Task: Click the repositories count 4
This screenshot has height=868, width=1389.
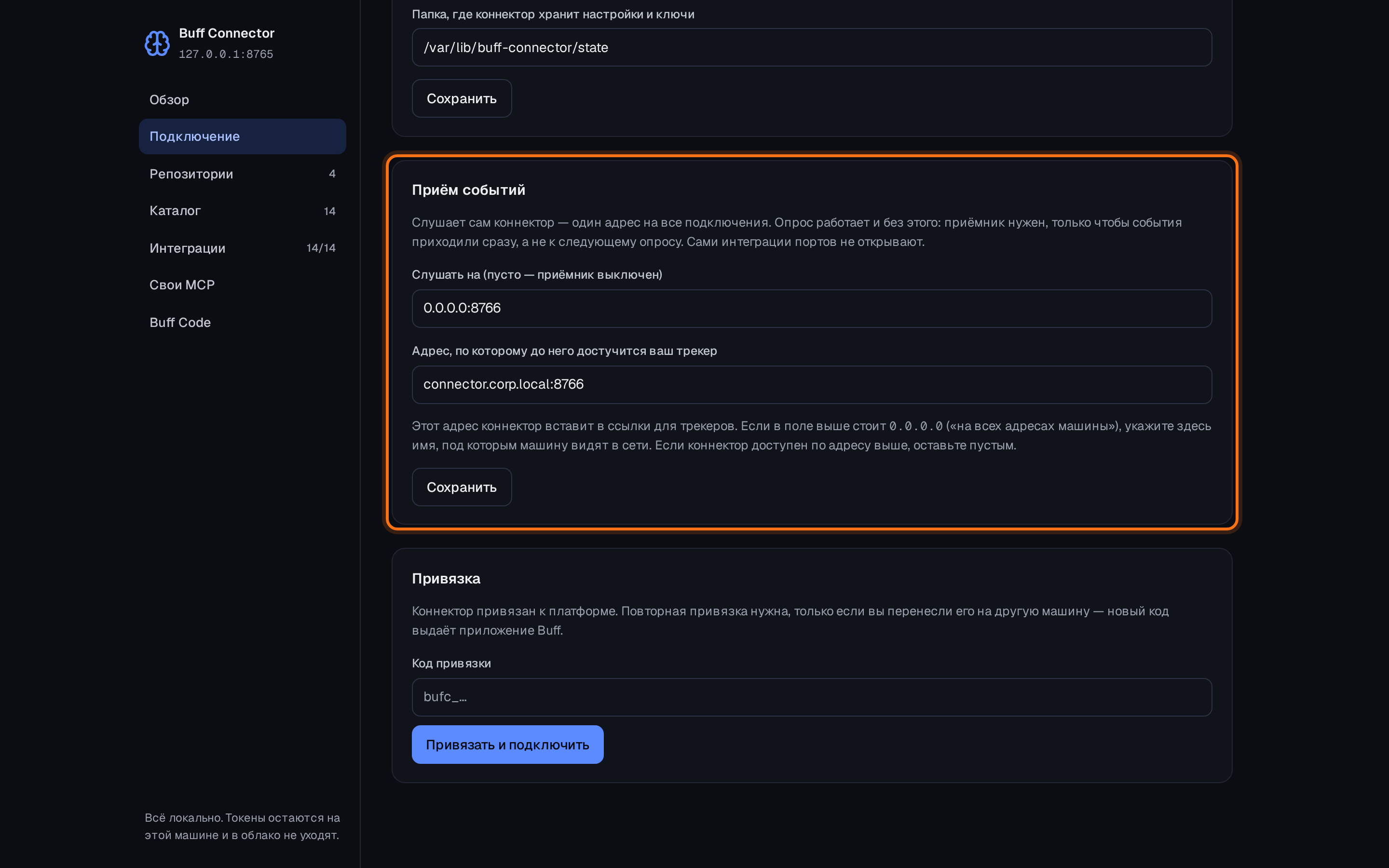Action: pyautogui.click(x=332, y=174)
